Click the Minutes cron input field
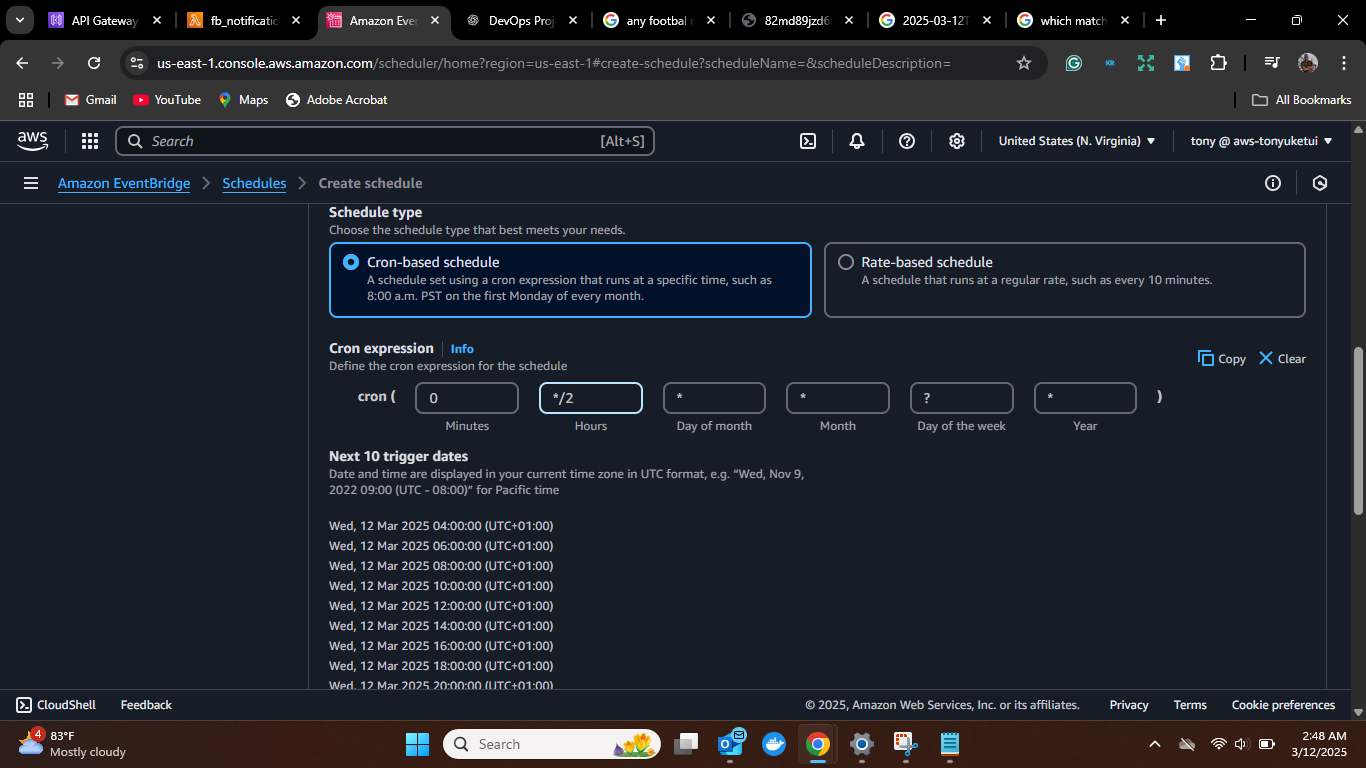Image resolution: width=1366 pixels, height=768 pixels. pos(467,398)
